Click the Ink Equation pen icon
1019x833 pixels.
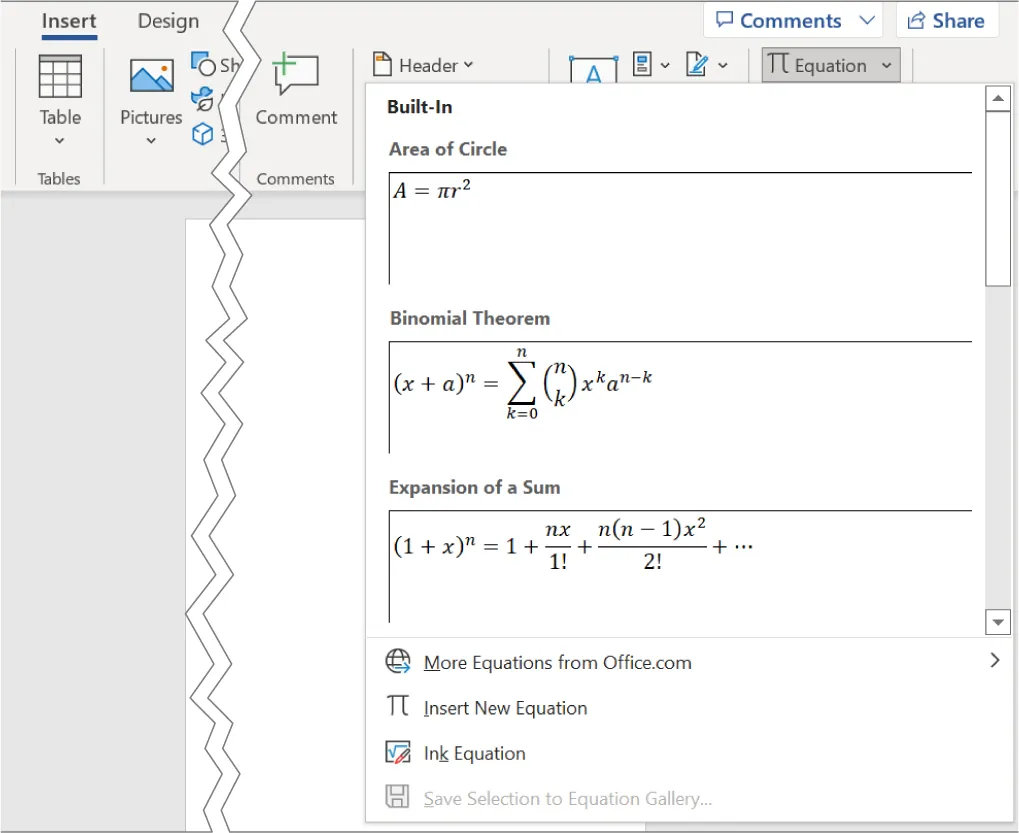(x=397, y=752)
